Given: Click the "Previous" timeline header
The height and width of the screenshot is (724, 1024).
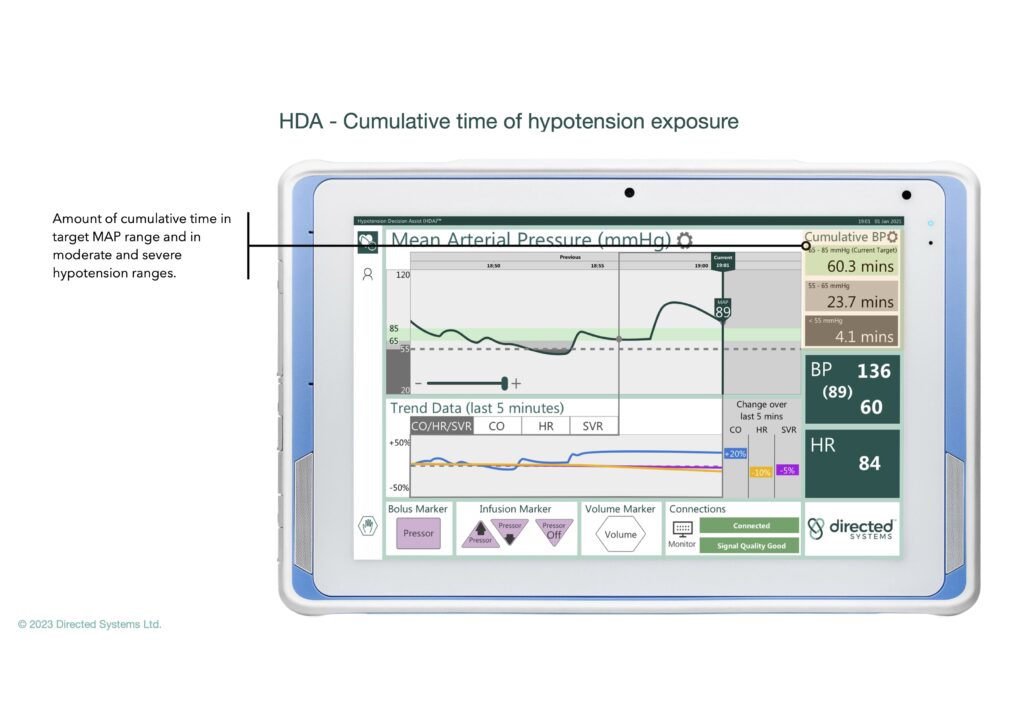Looking at the screenshot, I should (570, 257).
